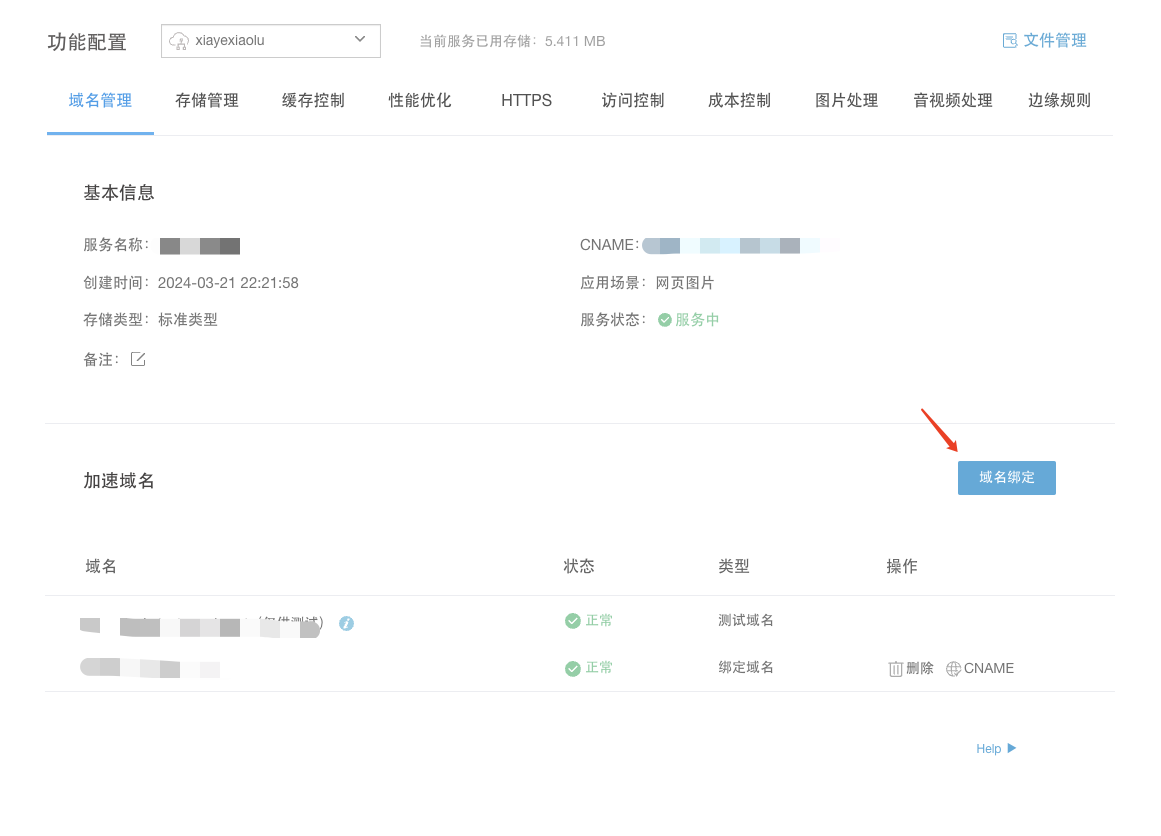Switch to the 存储管理 tab
The height and width of the screenshot is (836, 1161).
[207, 100]
